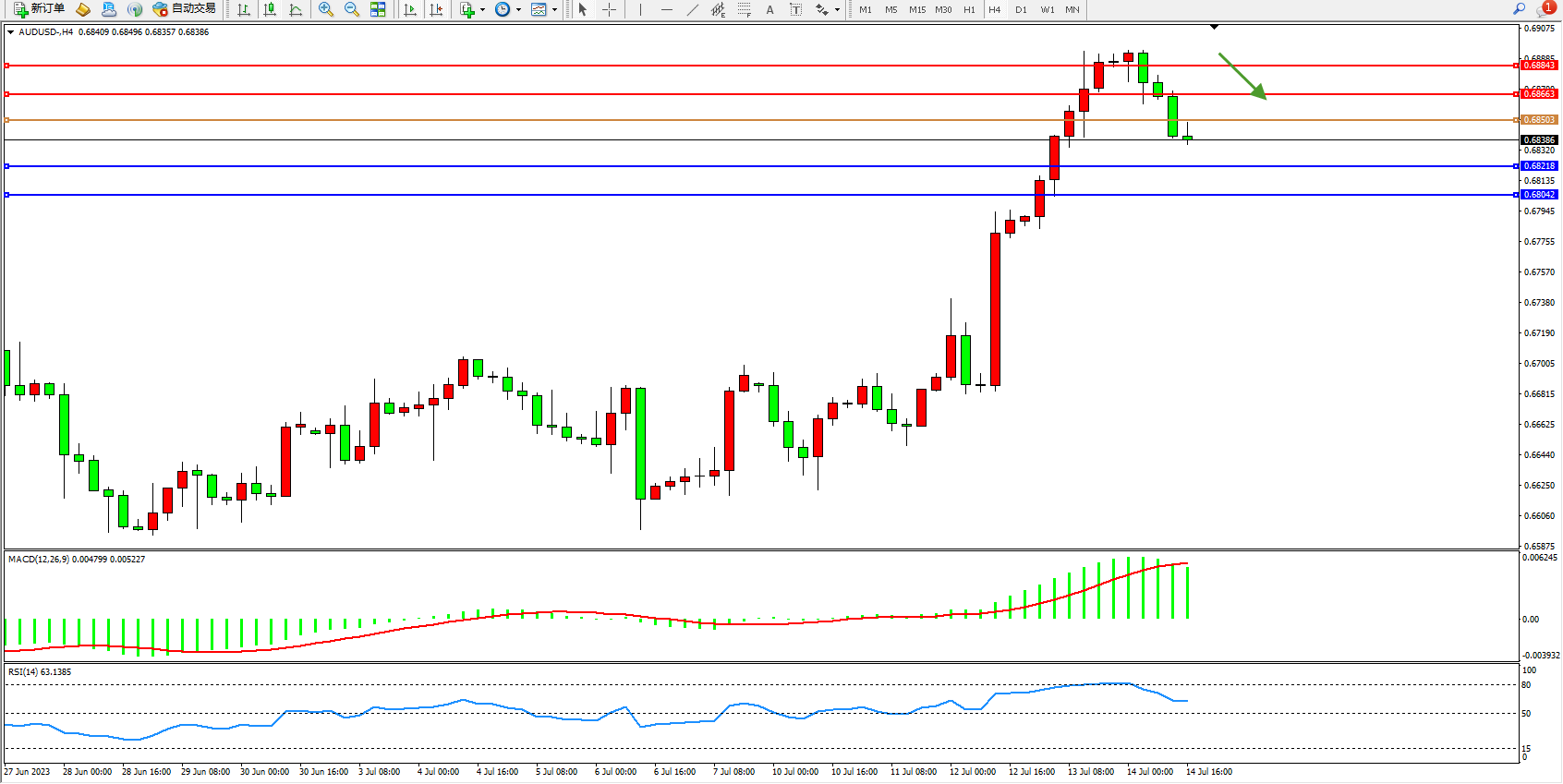The image size is (1563, 784).
Task: Click the 新订单 (New Order) button
Action: tap(39, 9)
